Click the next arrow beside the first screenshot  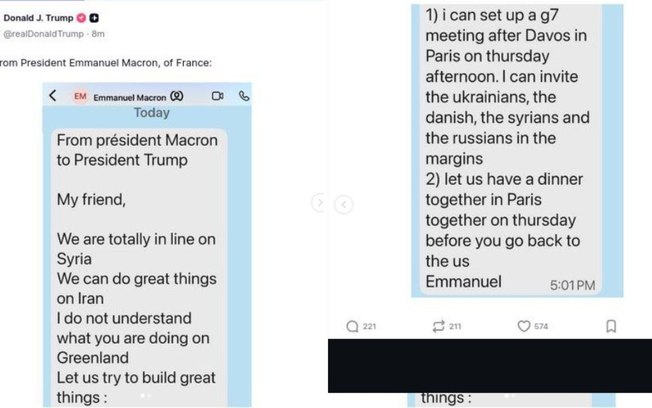pyautogui.click(x=320, y=203)
